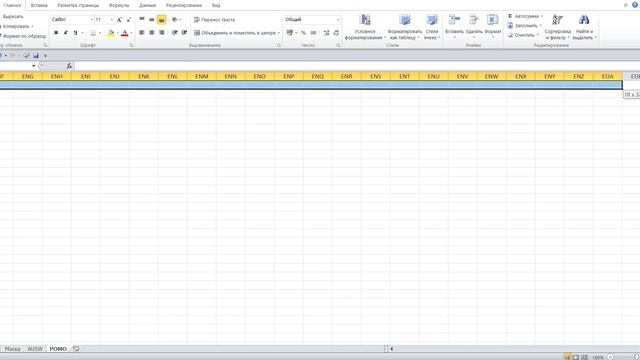Open the underline style dropdown arrow
Viewport: 640px width, 360px height.
point(82,33)
